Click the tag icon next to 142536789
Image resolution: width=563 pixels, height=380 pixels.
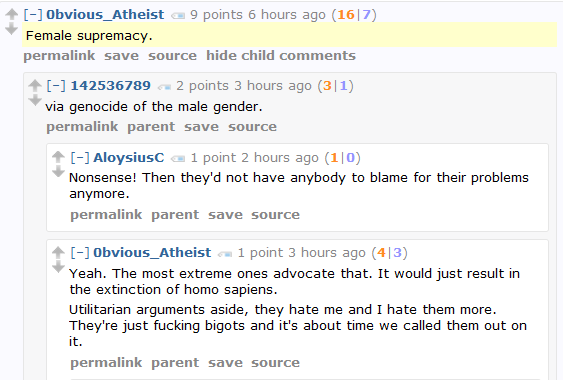(x=164, y=87)
